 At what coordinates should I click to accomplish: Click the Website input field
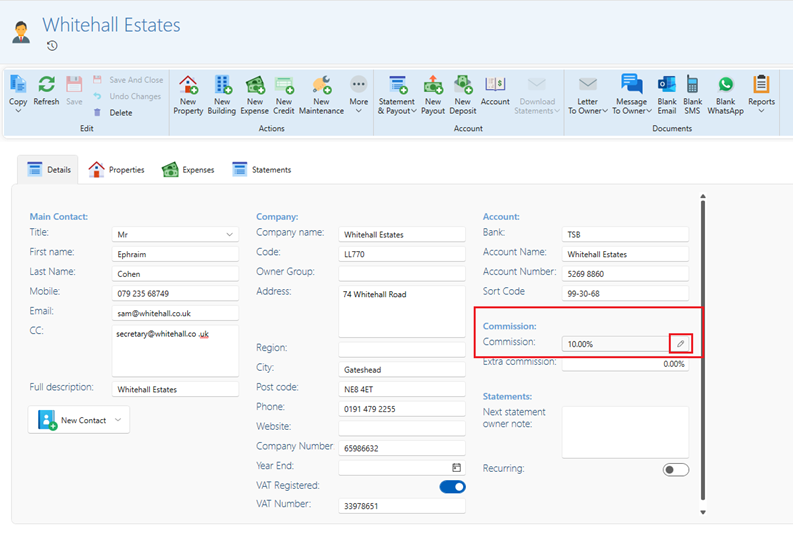click(x=402, y=428)
